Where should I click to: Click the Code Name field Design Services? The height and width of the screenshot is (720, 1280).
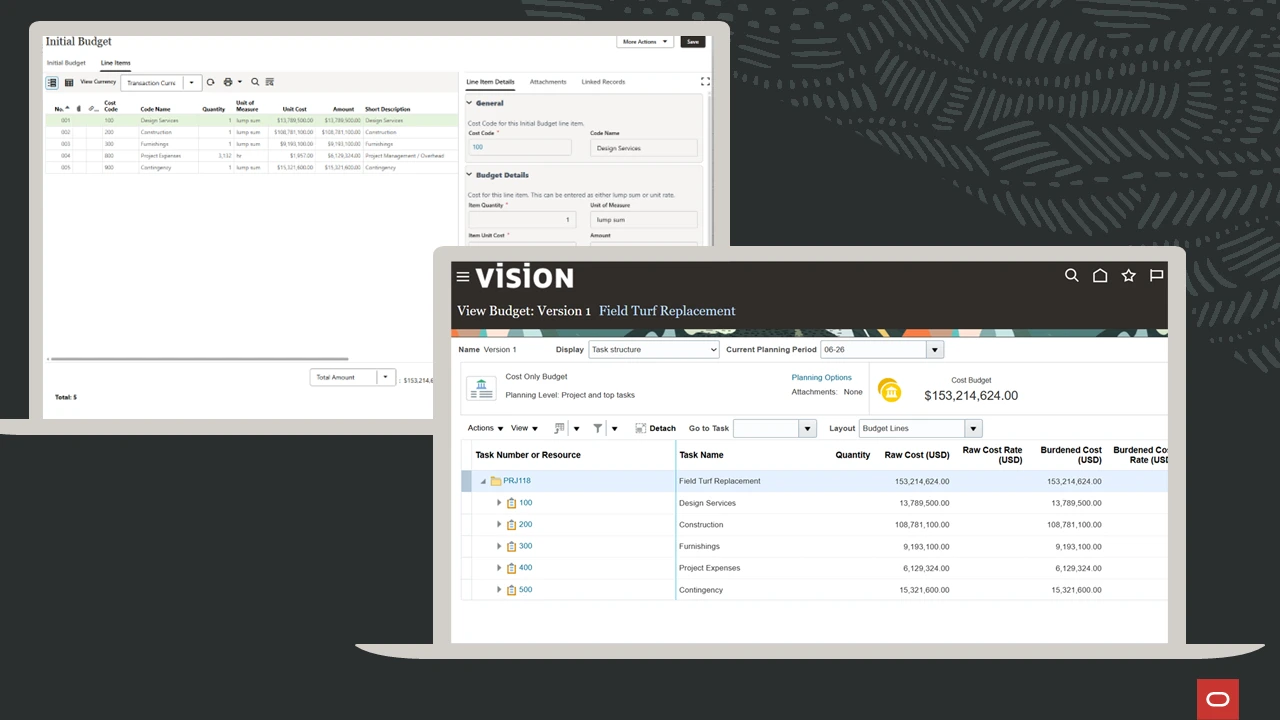(x=643, y=148)
